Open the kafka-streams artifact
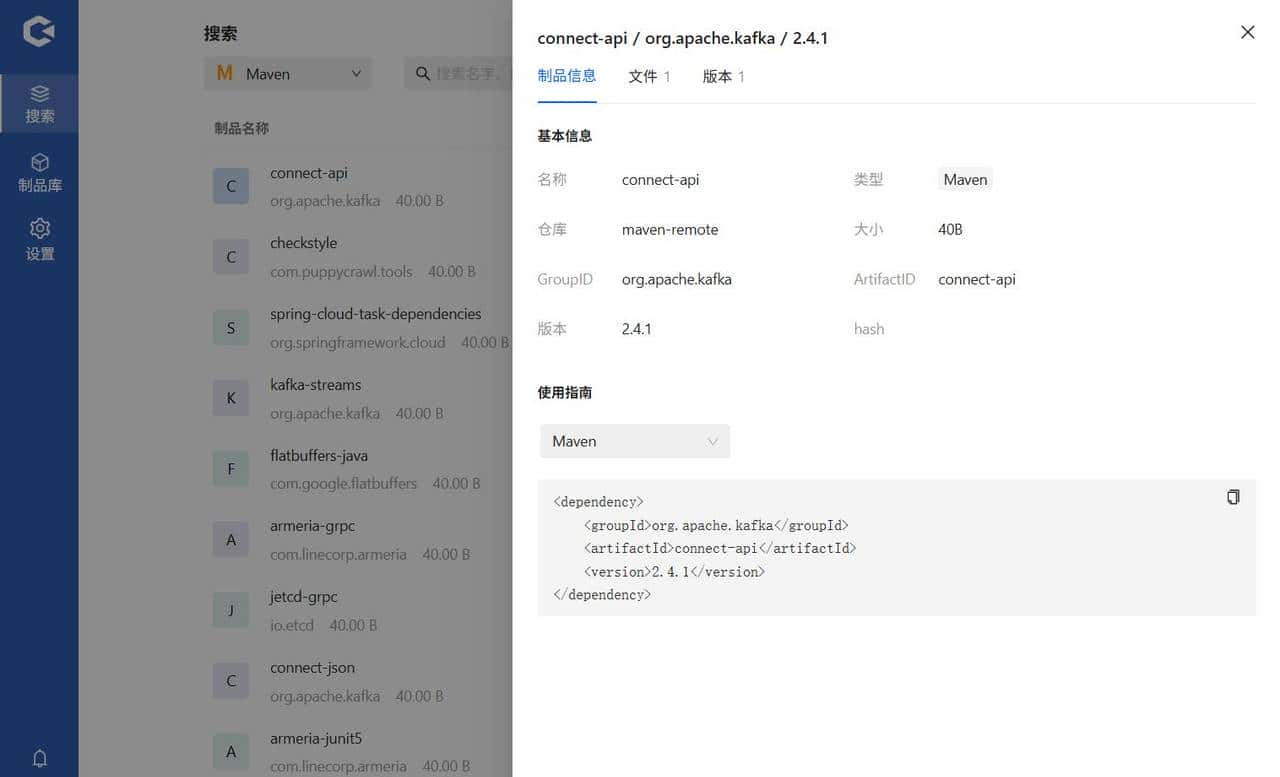 coord(316,385)
